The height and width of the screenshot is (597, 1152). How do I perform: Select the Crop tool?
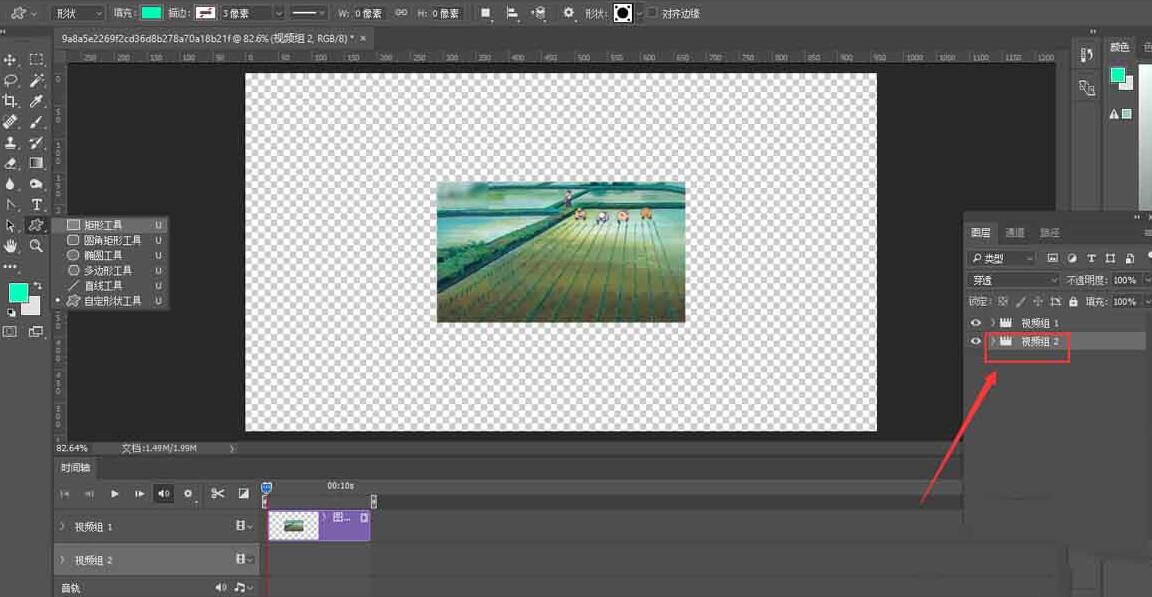[11, 101]
